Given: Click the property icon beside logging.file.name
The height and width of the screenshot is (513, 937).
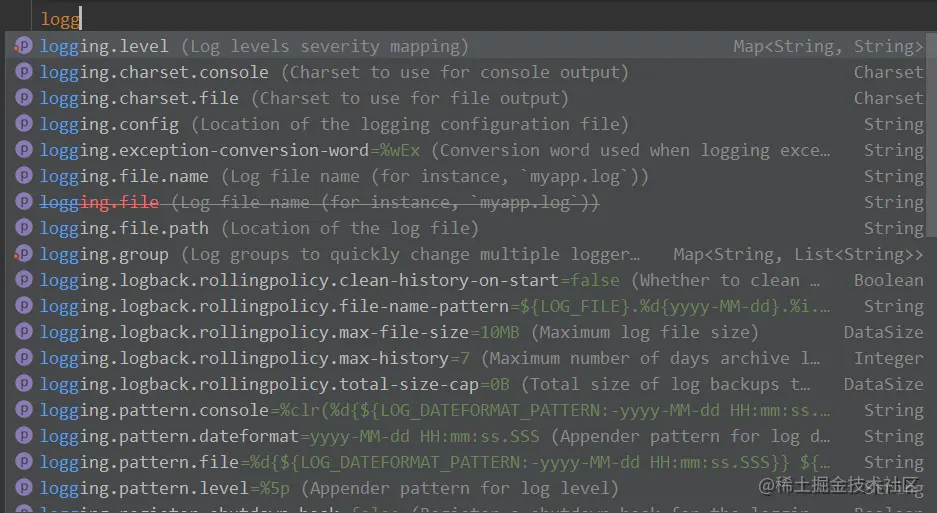Looking at the screenshot, I should pyautogui.click(x=23, y=176).
